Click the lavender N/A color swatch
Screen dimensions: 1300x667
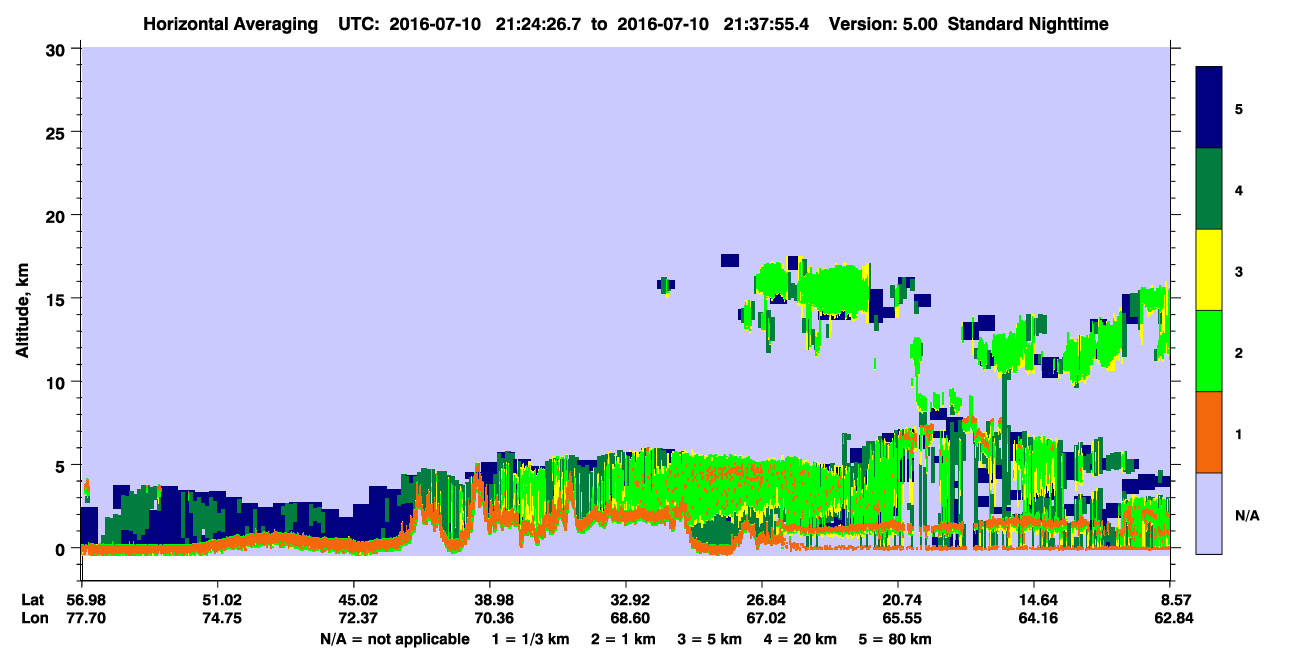(1209, 513)
